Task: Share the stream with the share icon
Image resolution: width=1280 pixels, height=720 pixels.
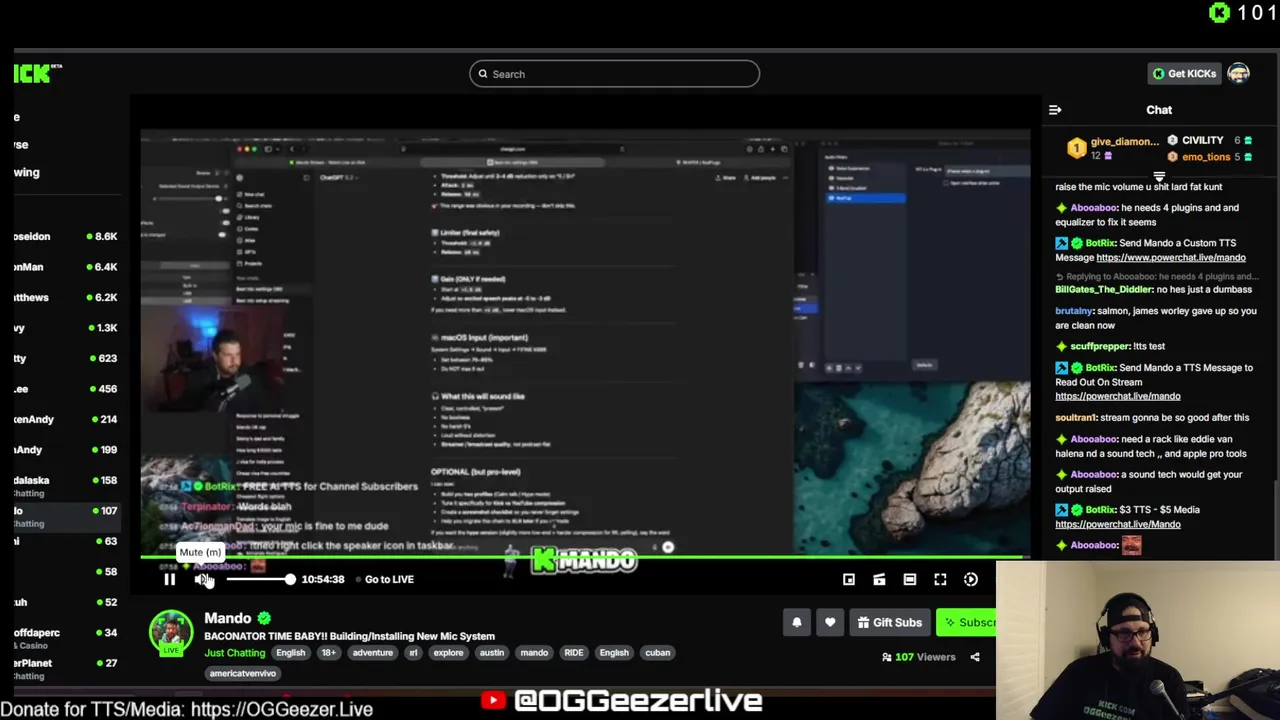Action: coord(975,657)
